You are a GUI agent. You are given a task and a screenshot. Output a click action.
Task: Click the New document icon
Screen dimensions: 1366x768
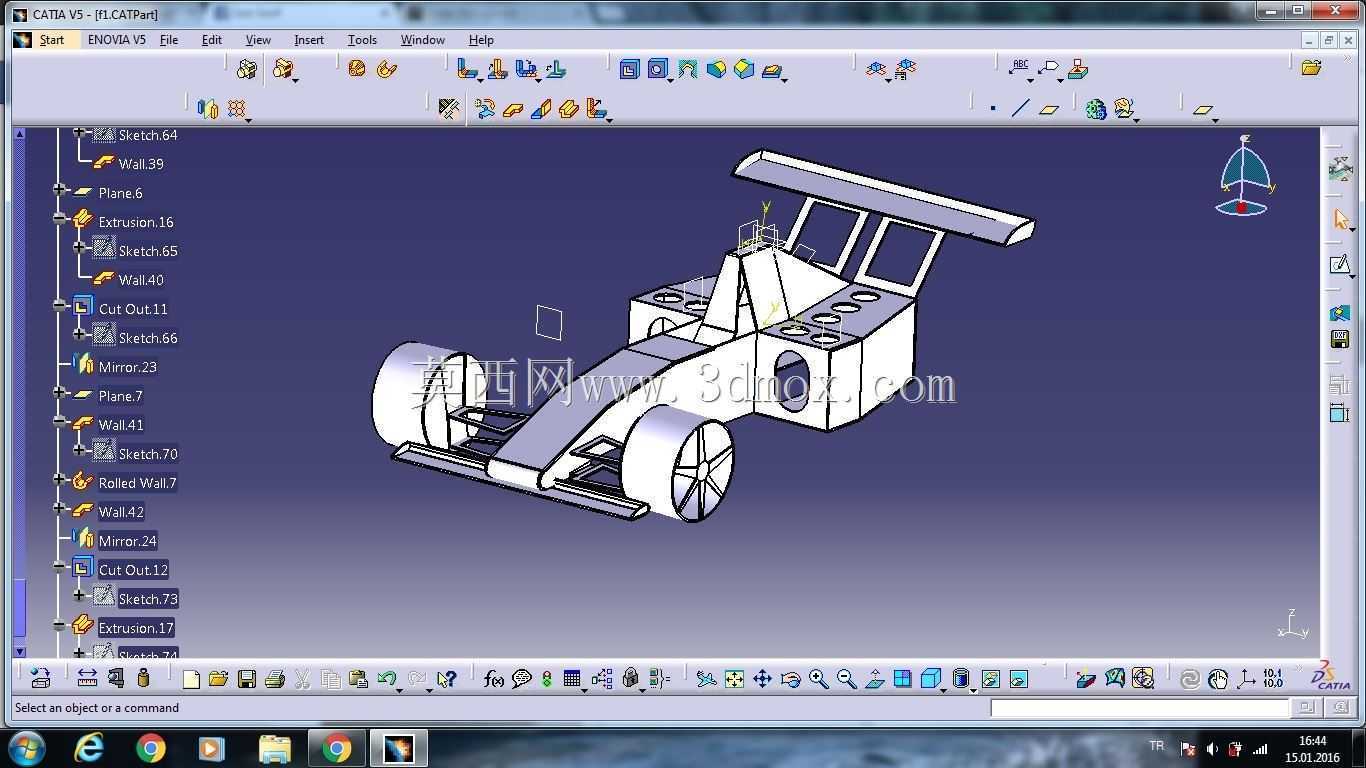point(191,679)
